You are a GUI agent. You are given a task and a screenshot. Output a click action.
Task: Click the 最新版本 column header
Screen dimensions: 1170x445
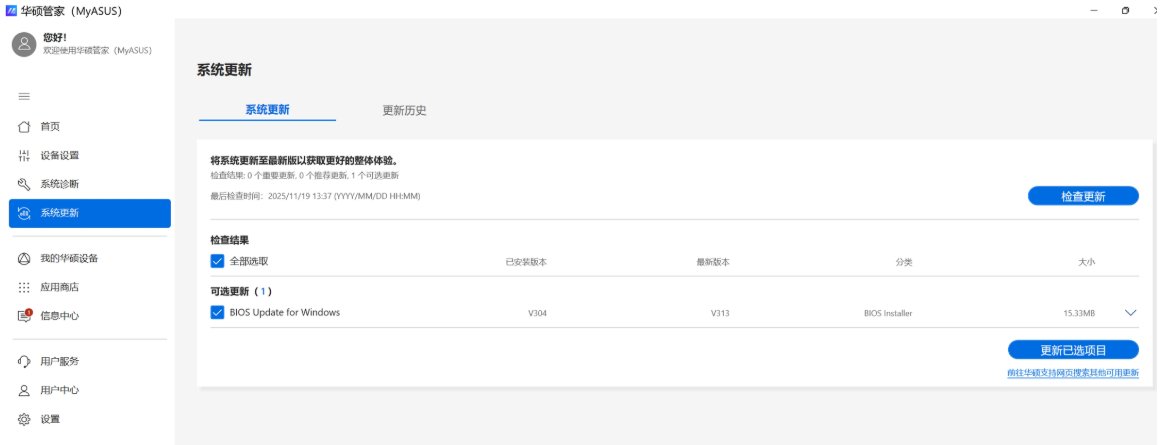(x=713, y=262)
